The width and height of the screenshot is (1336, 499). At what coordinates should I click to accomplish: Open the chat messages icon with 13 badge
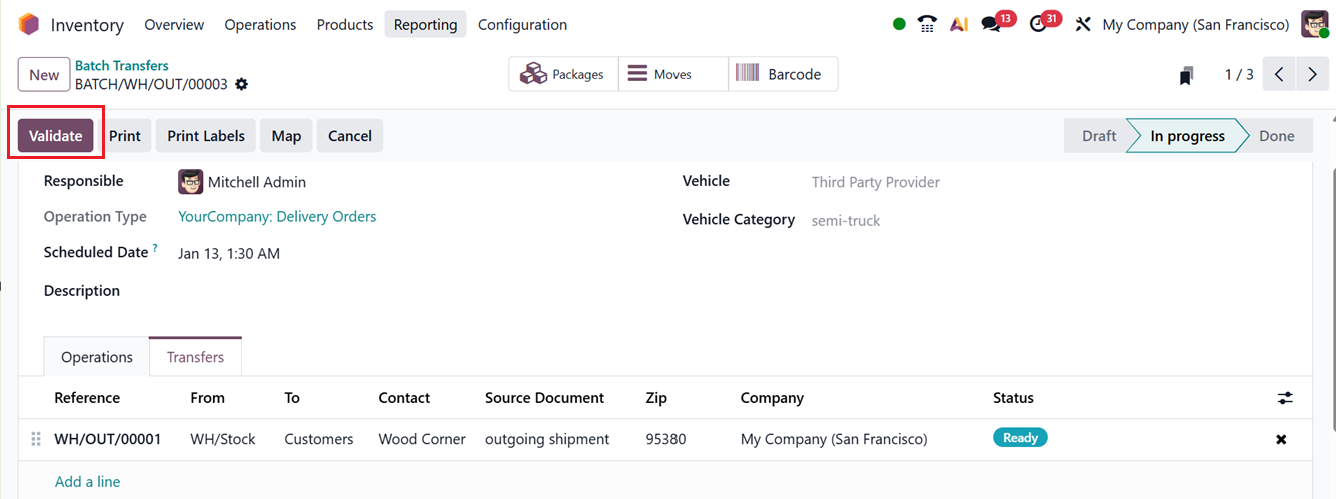coord(991,25)
